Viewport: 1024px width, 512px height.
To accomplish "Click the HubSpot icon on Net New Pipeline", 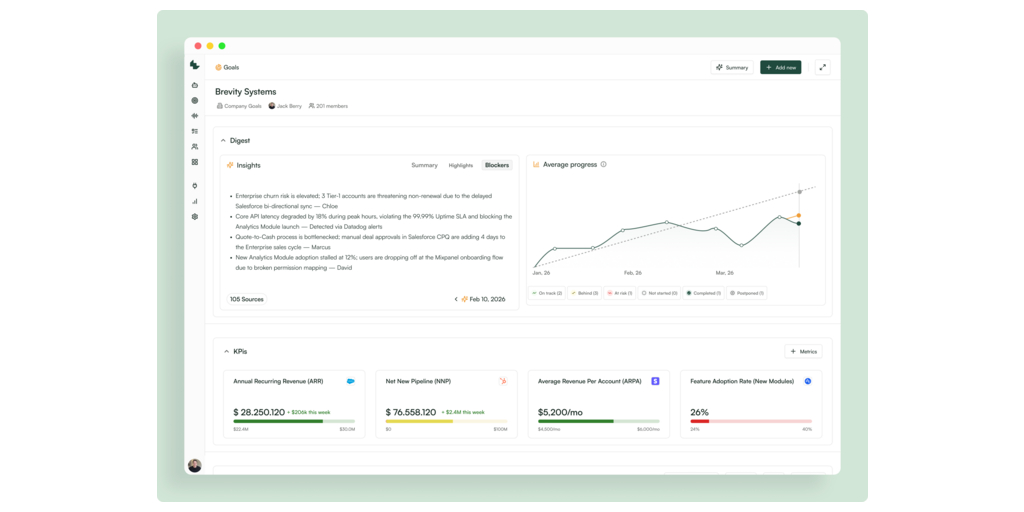I will (x=503, y=381).
